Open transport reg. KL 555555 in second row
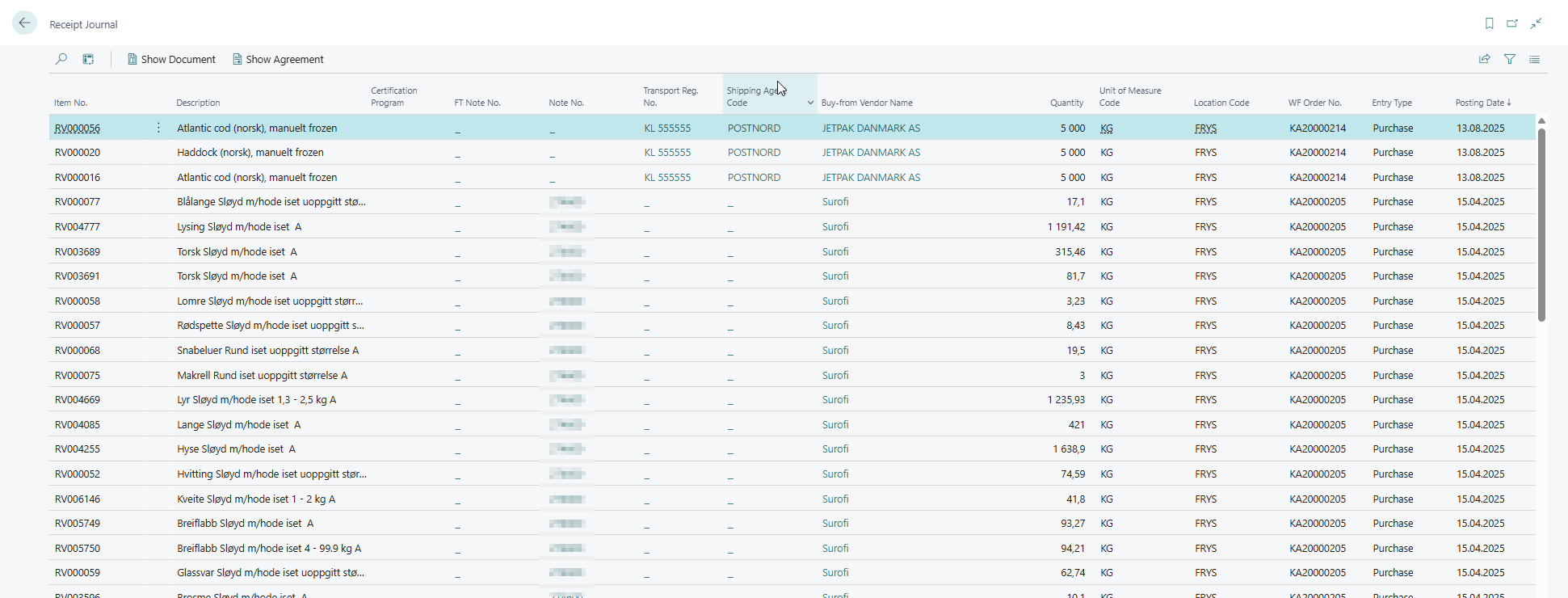 [667, 152]
